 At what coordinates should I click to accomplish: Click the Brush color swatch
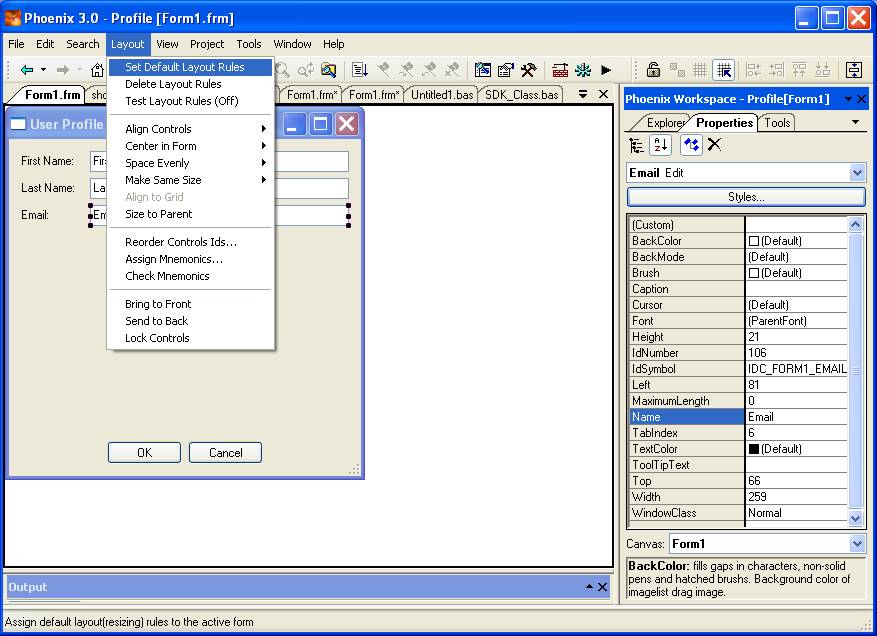(753, 273)
